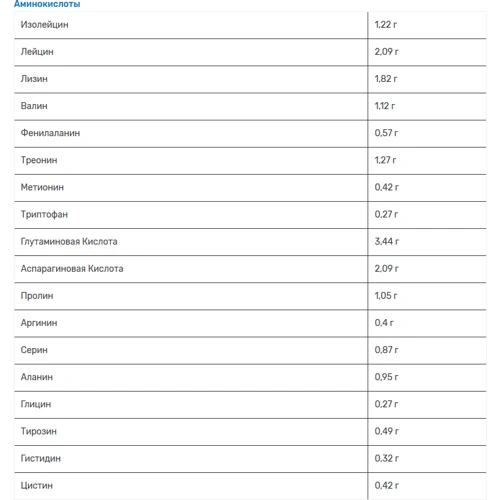Select the Глицин label
The width and height of the screenshot is (500, 500).
coord(36,404)
